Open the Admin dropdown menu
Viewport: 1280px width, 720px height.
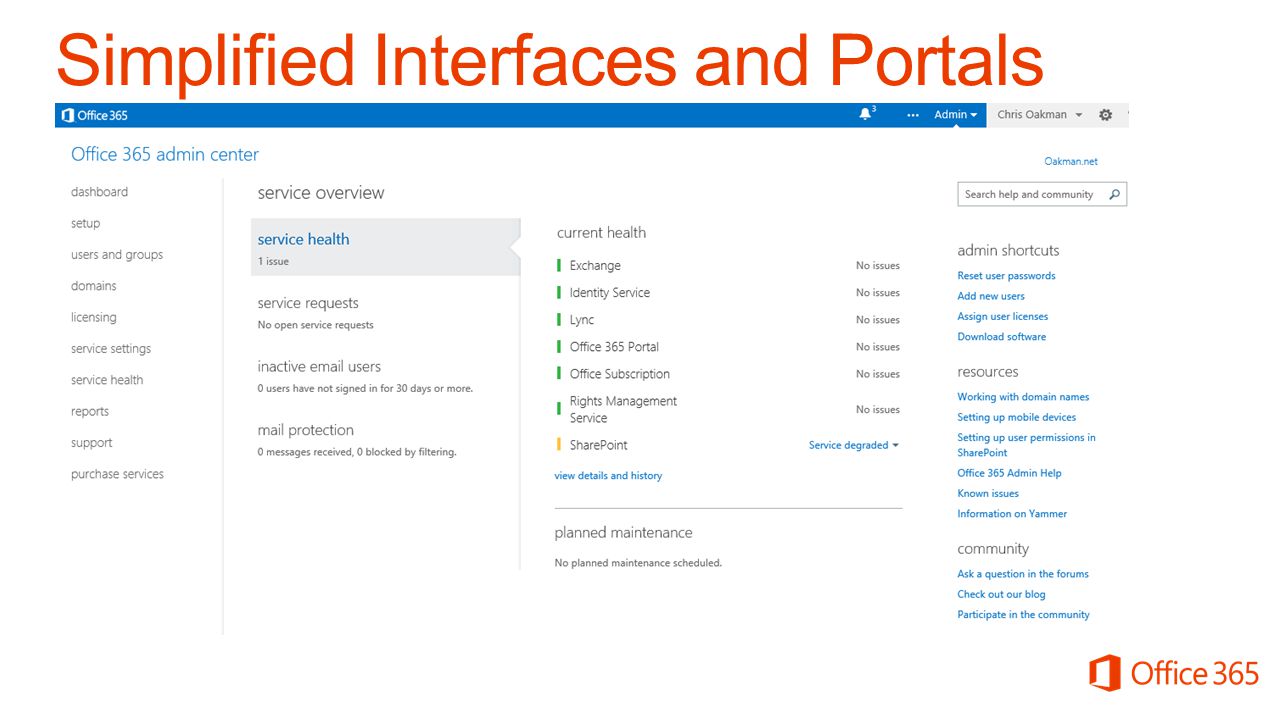click(956, 115)
